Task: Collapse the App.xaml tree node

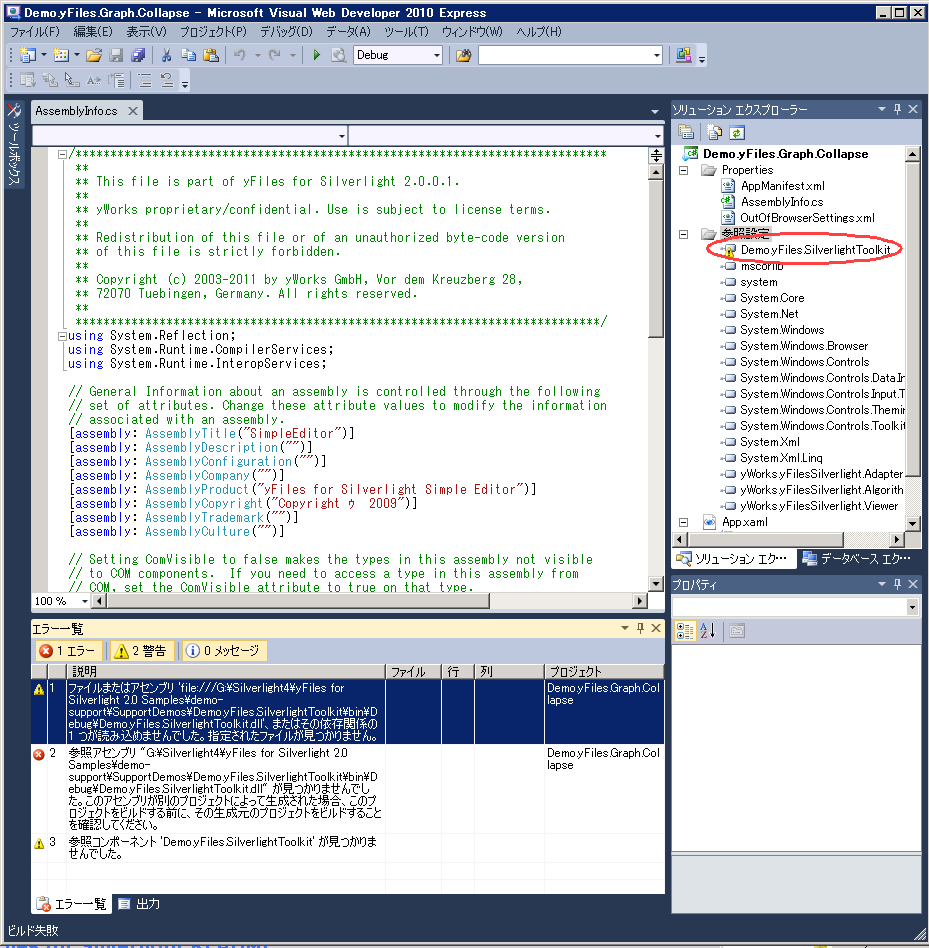Action: tap(684, 522)
